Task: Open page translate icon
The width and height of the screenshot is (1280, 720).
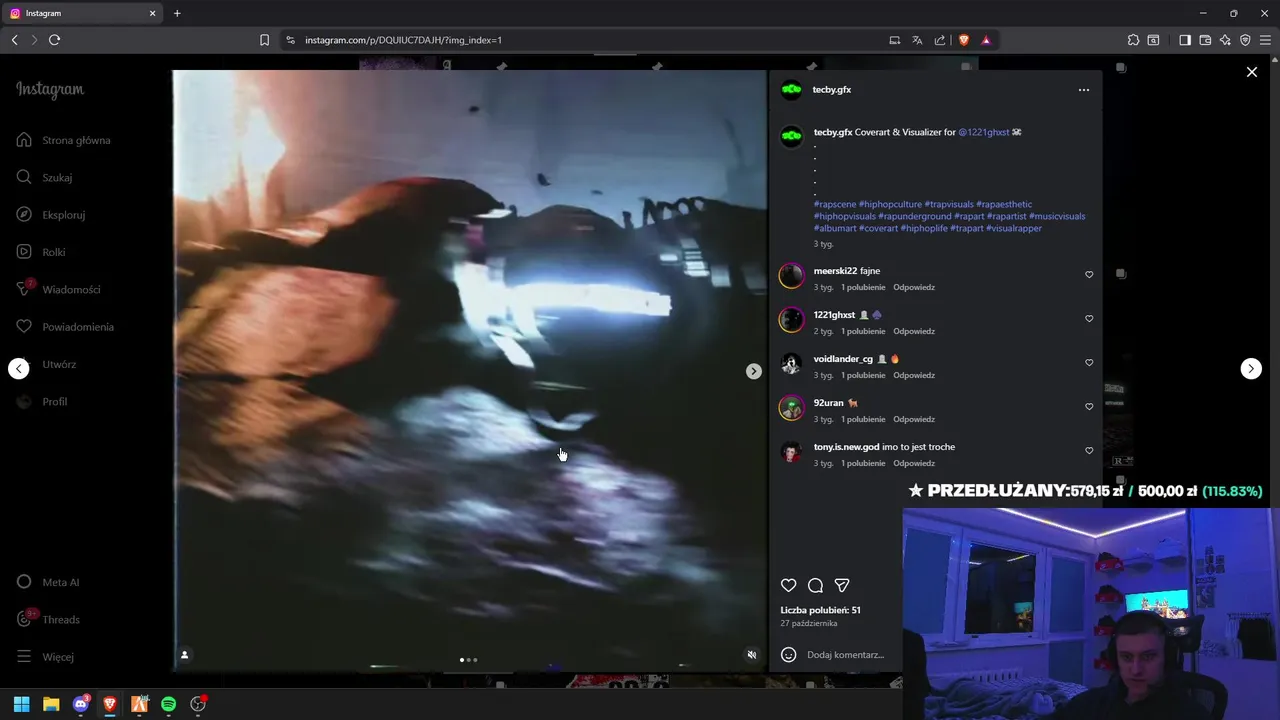Action: tap(917, 40)
